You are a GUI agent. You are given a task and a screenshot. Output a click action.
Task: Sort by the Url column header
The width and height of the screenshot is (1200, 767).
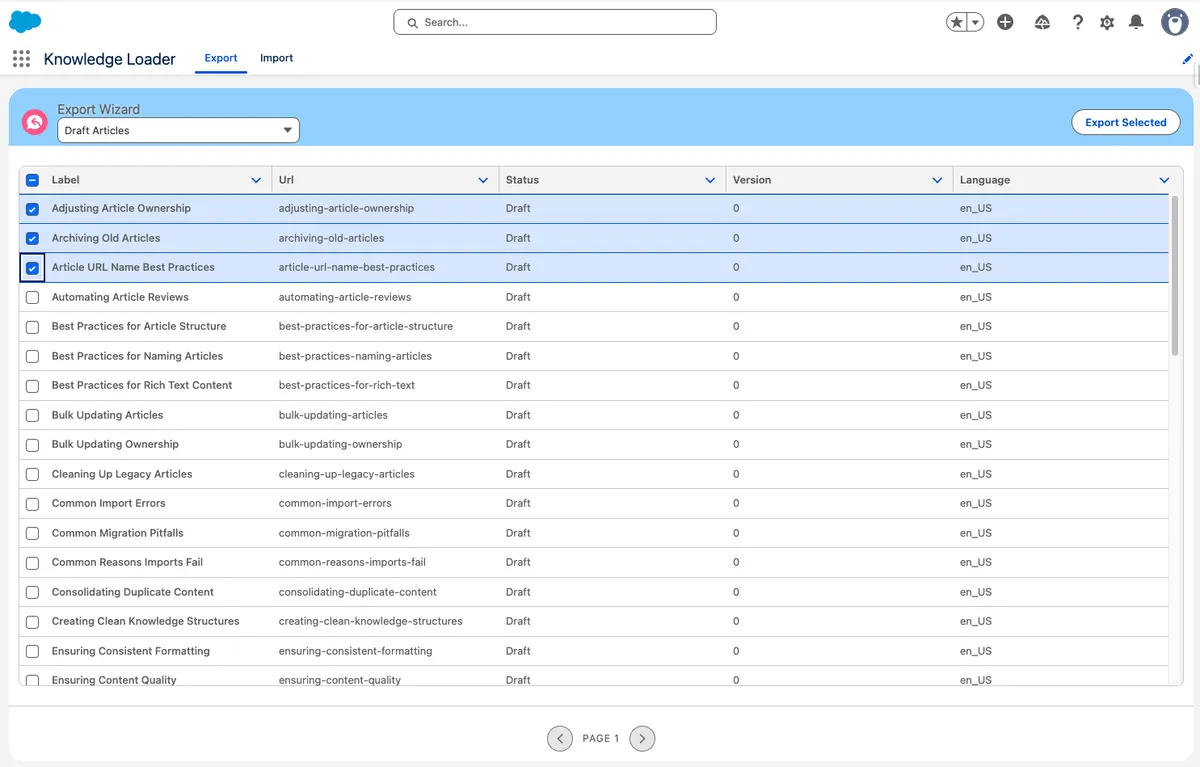286,180
